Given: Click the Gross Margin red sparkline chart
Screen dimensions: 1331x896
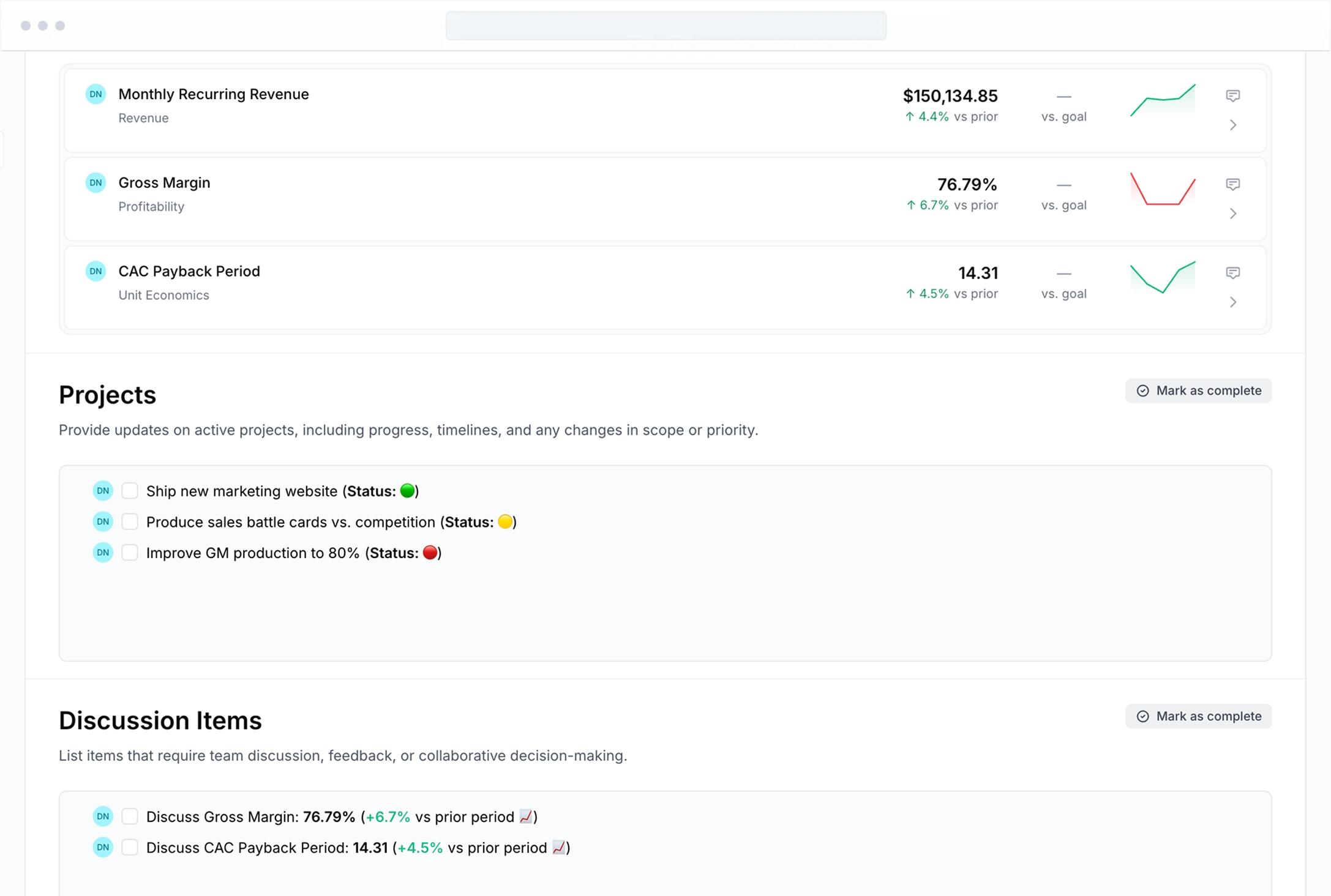Looking at the screenshot, I should point(1162,189).
